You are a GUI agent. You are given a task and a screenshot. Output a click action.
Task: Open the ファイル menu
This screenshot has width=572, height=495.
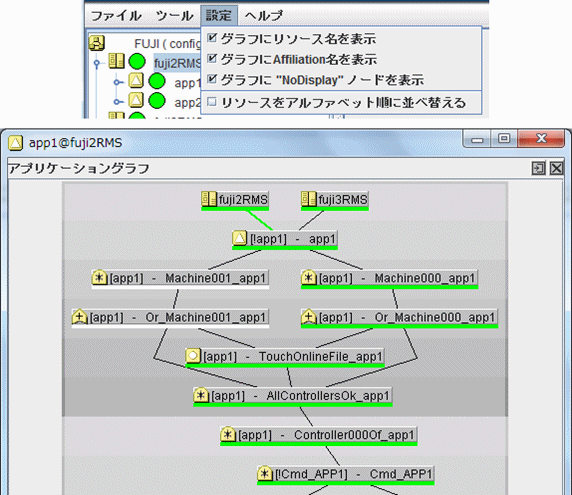point(116,16)
